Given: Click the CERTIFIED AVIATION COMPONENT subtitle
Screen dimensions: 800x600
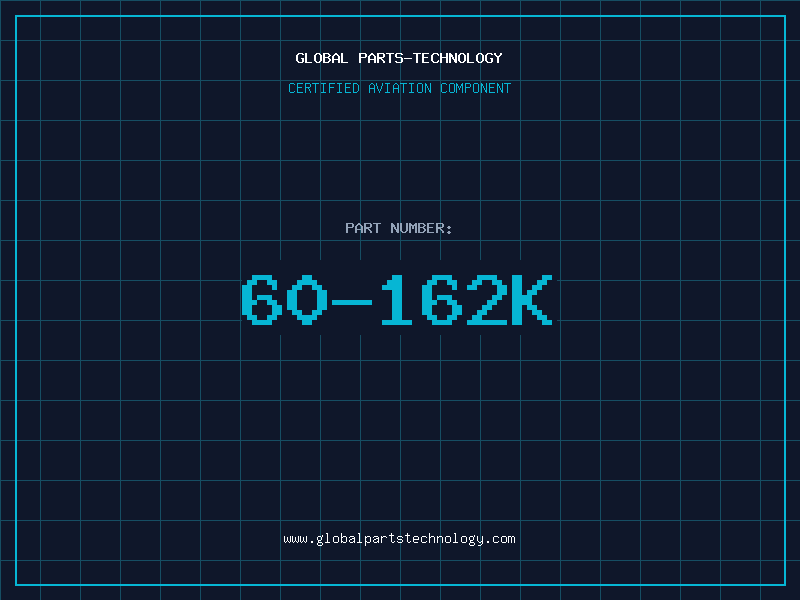Looking at the screenshot, I should coord(399,88).
